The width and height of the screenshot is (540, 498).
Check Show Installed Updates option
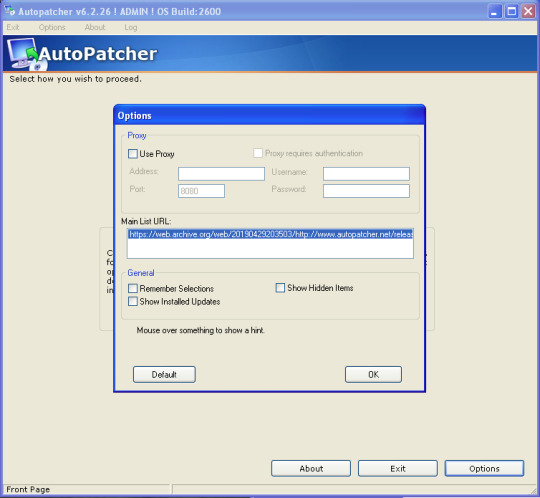[133, 301]
